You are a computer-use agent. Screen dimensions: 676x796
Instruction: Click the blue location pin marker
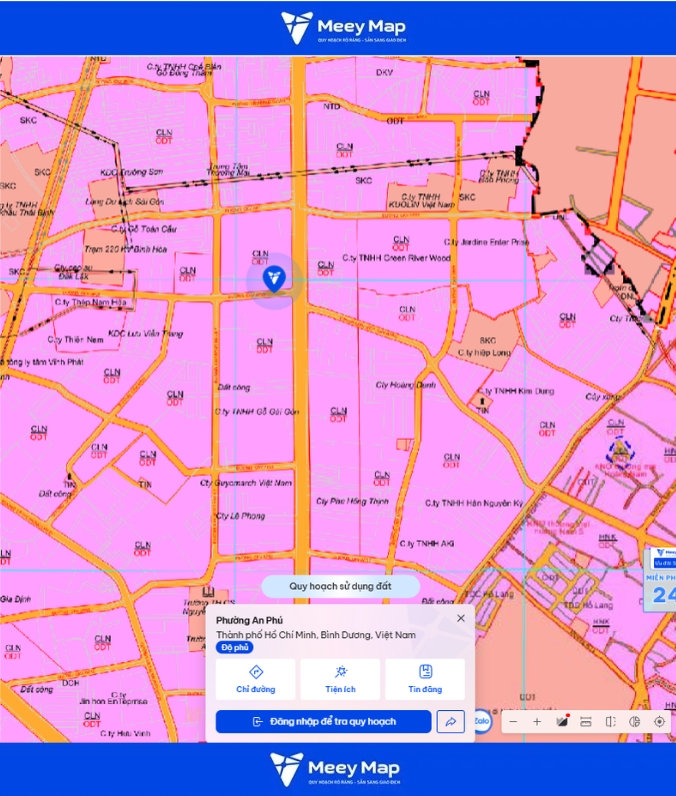pyautogui.click(x=274, y=279)
